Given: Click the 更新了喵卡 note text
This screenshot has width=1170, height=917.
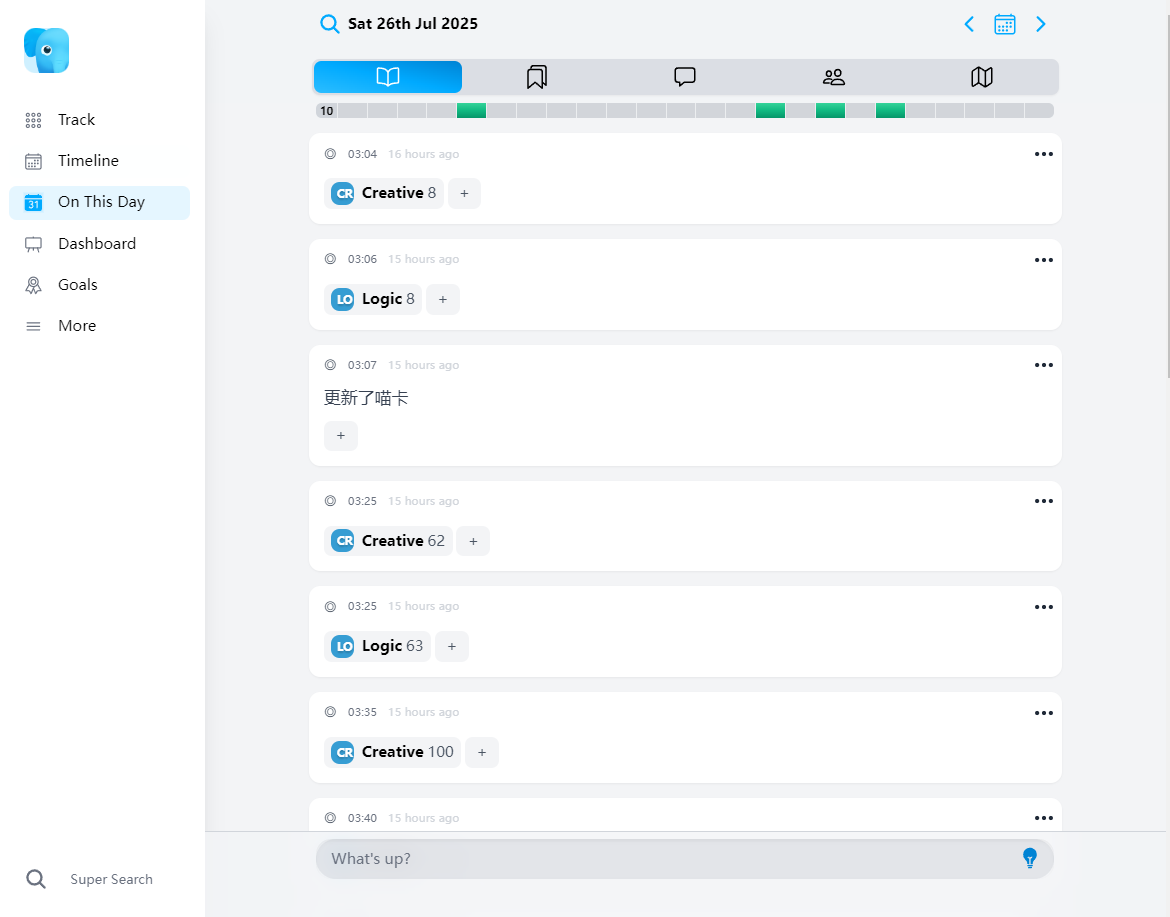Looking at the screenshot, I should pyautogui.click(x=366, y=398).
